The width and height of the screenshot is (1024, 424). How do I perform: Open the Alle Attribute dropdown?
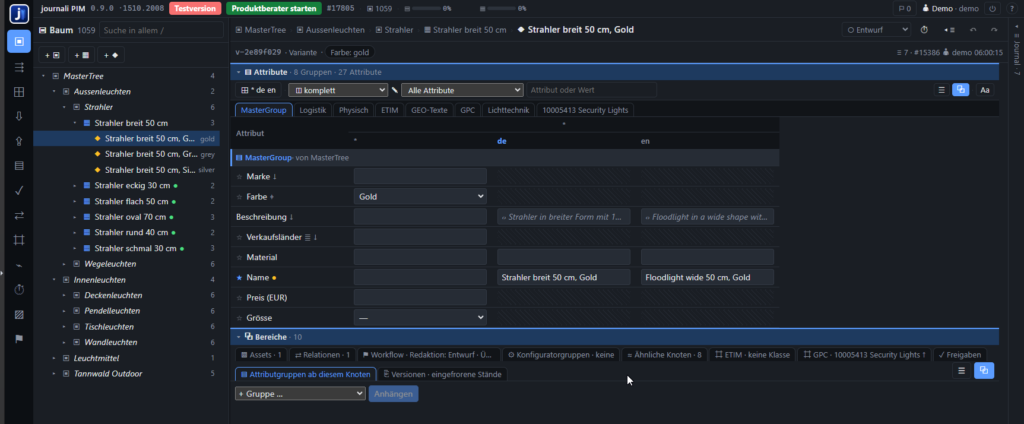pyautogui.click(x=462, y=90)
